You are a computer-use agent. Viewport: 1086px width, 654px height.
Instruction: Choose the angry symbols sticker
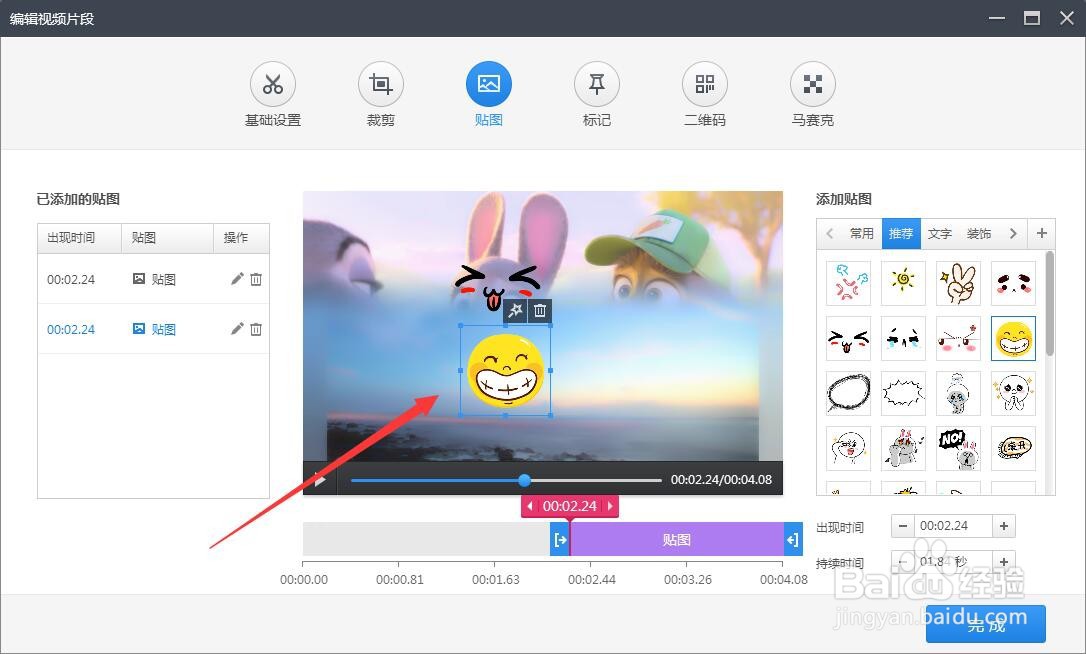click(x=848, y=283)
